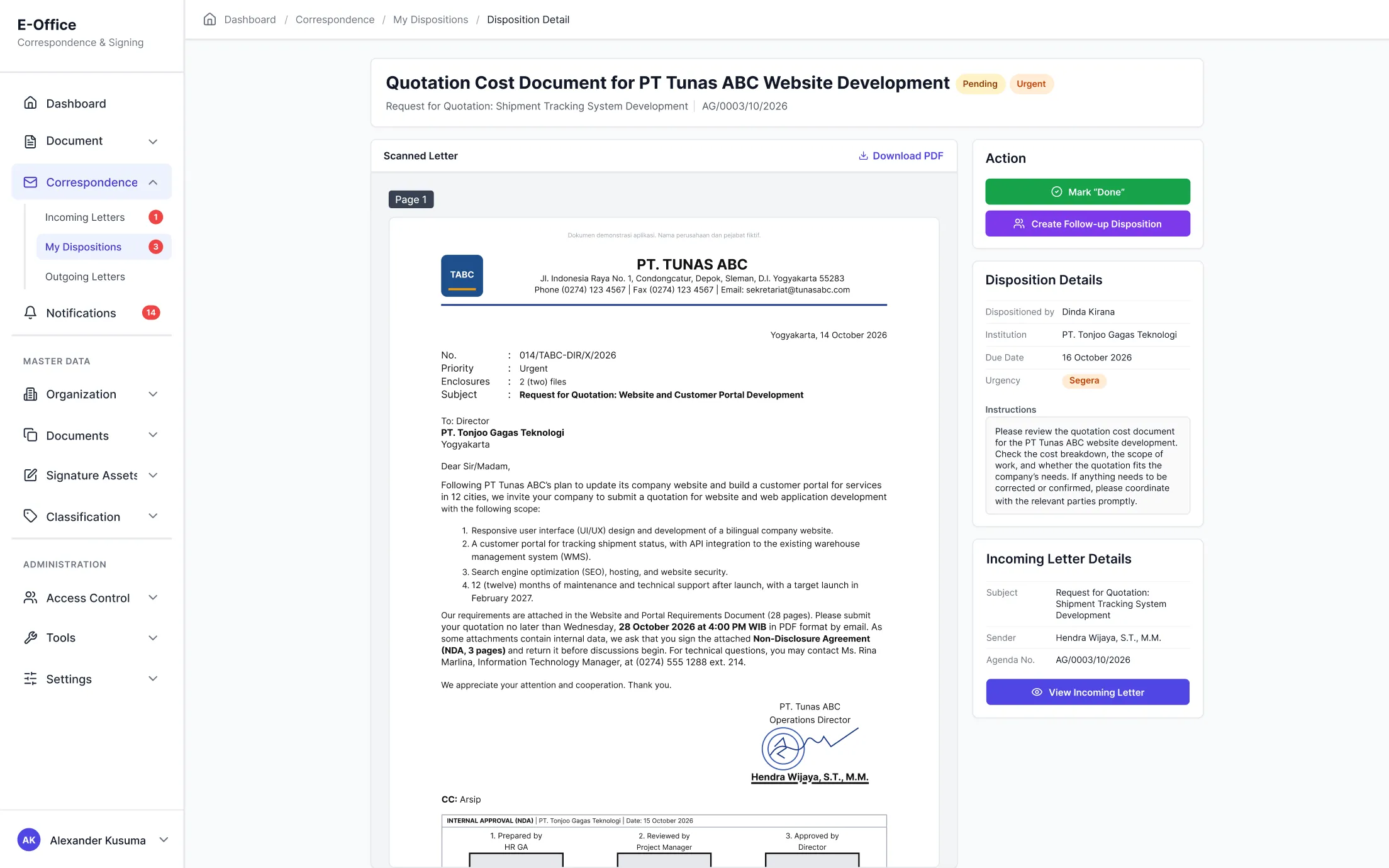Expand the Settings chevron

153,679
